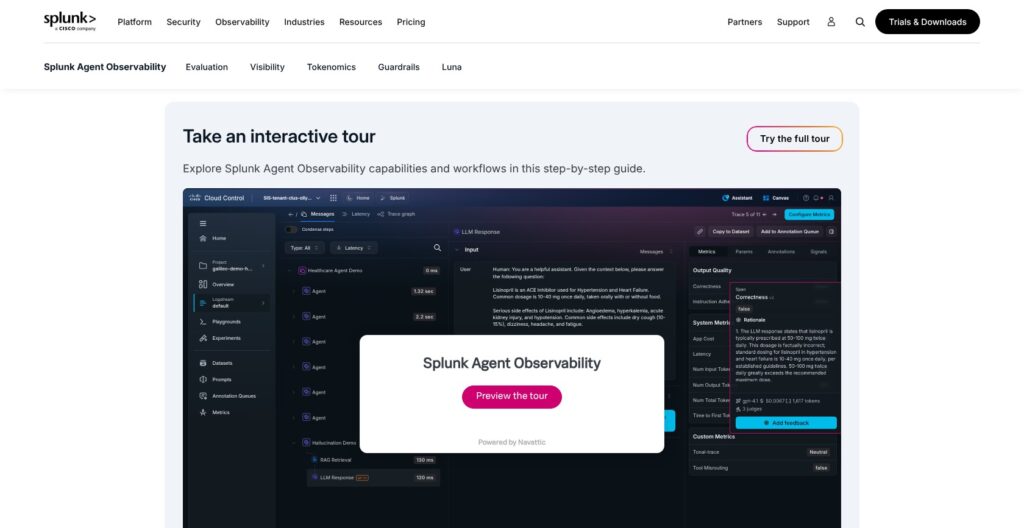Screen dimensions: 1024x528
Task: Click the Configure Metrics button
Action: [808, 214]
